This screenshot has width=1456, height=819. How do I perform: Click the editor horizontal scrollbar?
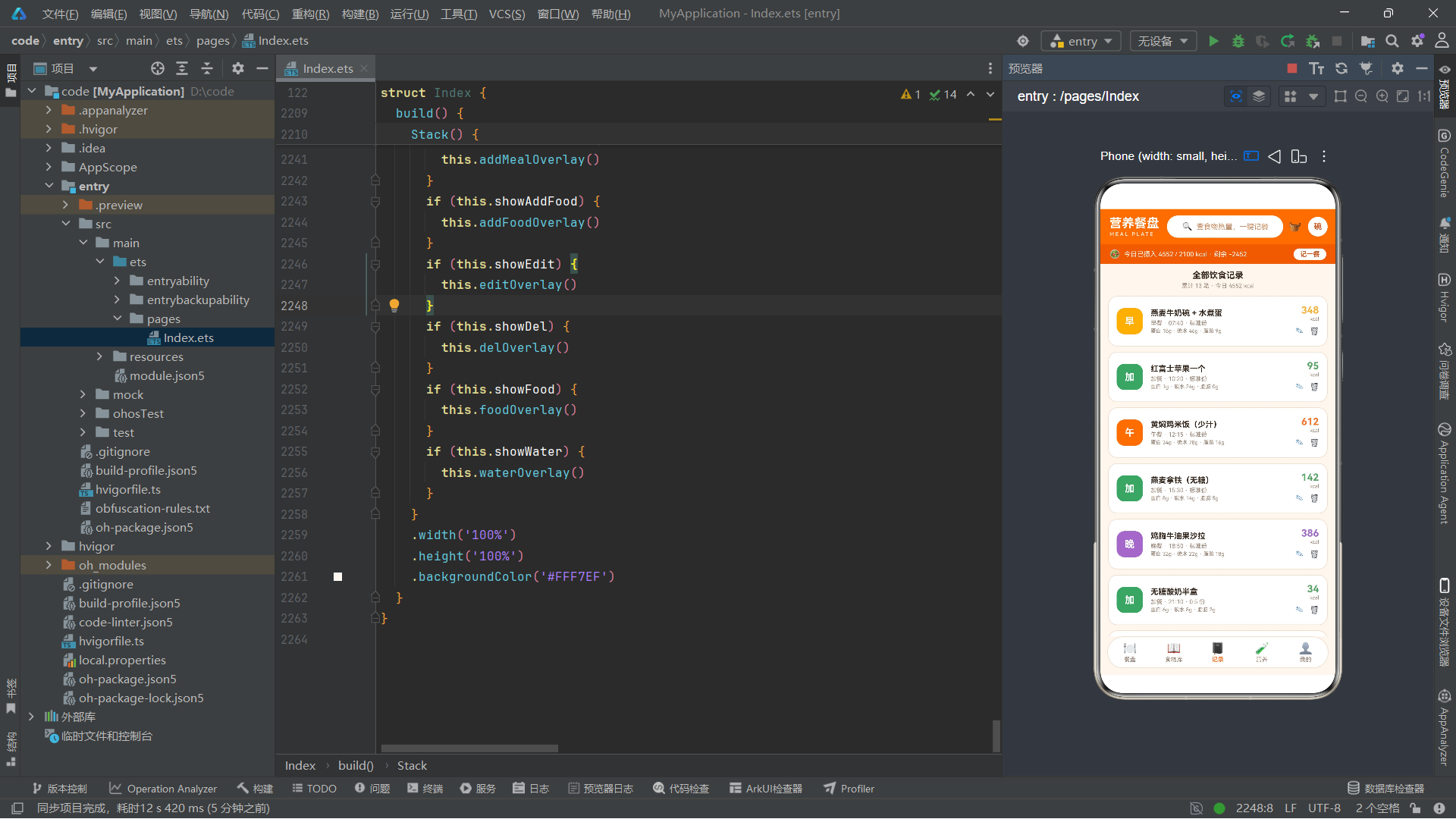coord(469,748)
